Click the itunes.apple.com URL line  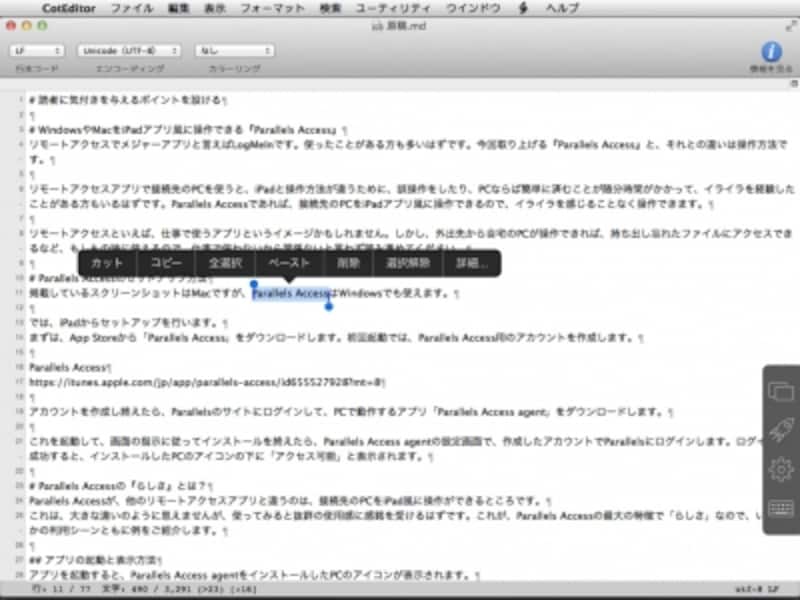point(206,382)
